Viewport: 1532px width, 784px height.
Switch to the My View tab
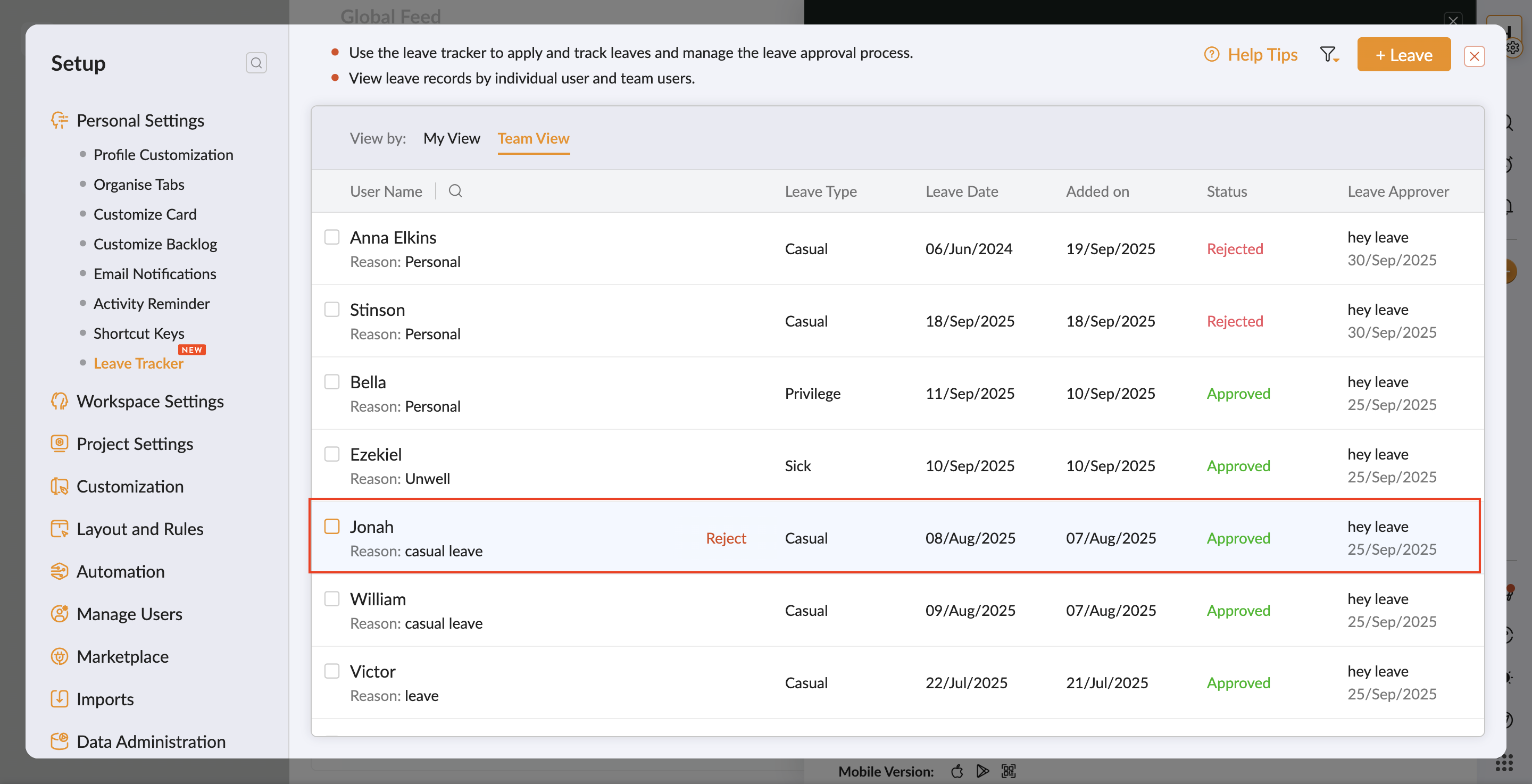pyautogui.click(x=452, y=139)
